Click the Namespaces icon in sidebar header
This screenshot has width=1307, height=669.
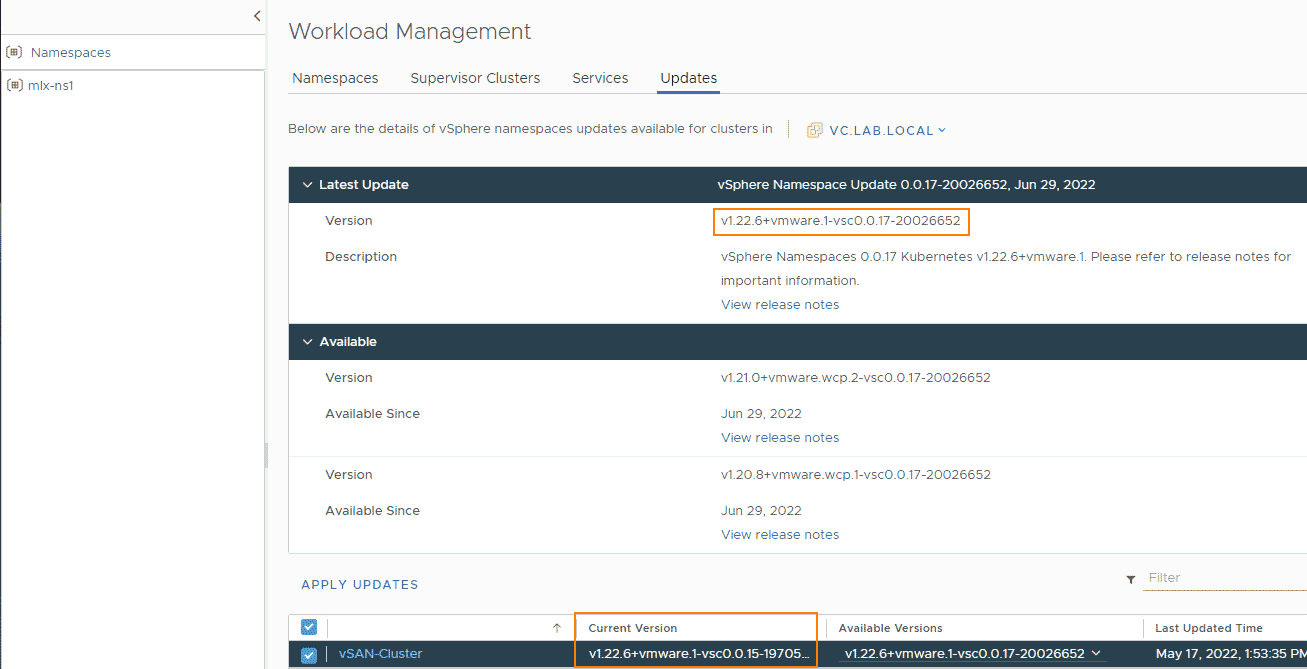(x=14, y=52)
